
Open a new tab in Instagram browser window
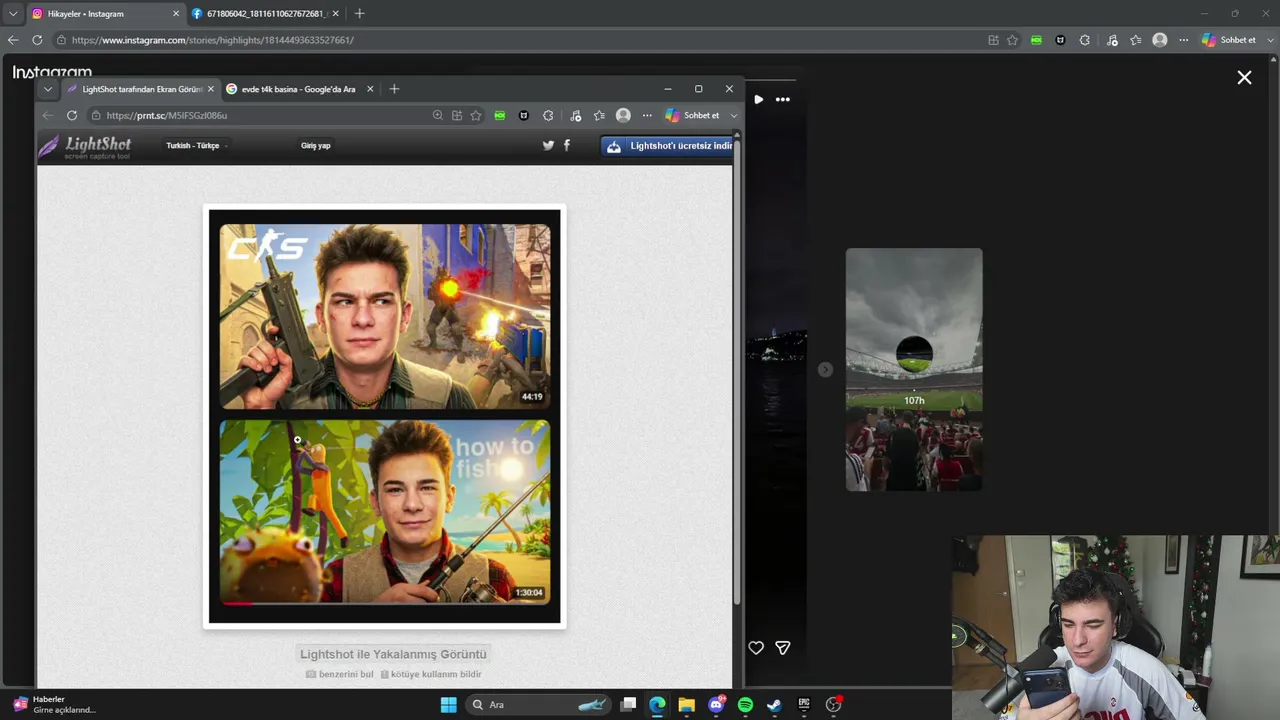pyautogui.click(x=360, y=14)
